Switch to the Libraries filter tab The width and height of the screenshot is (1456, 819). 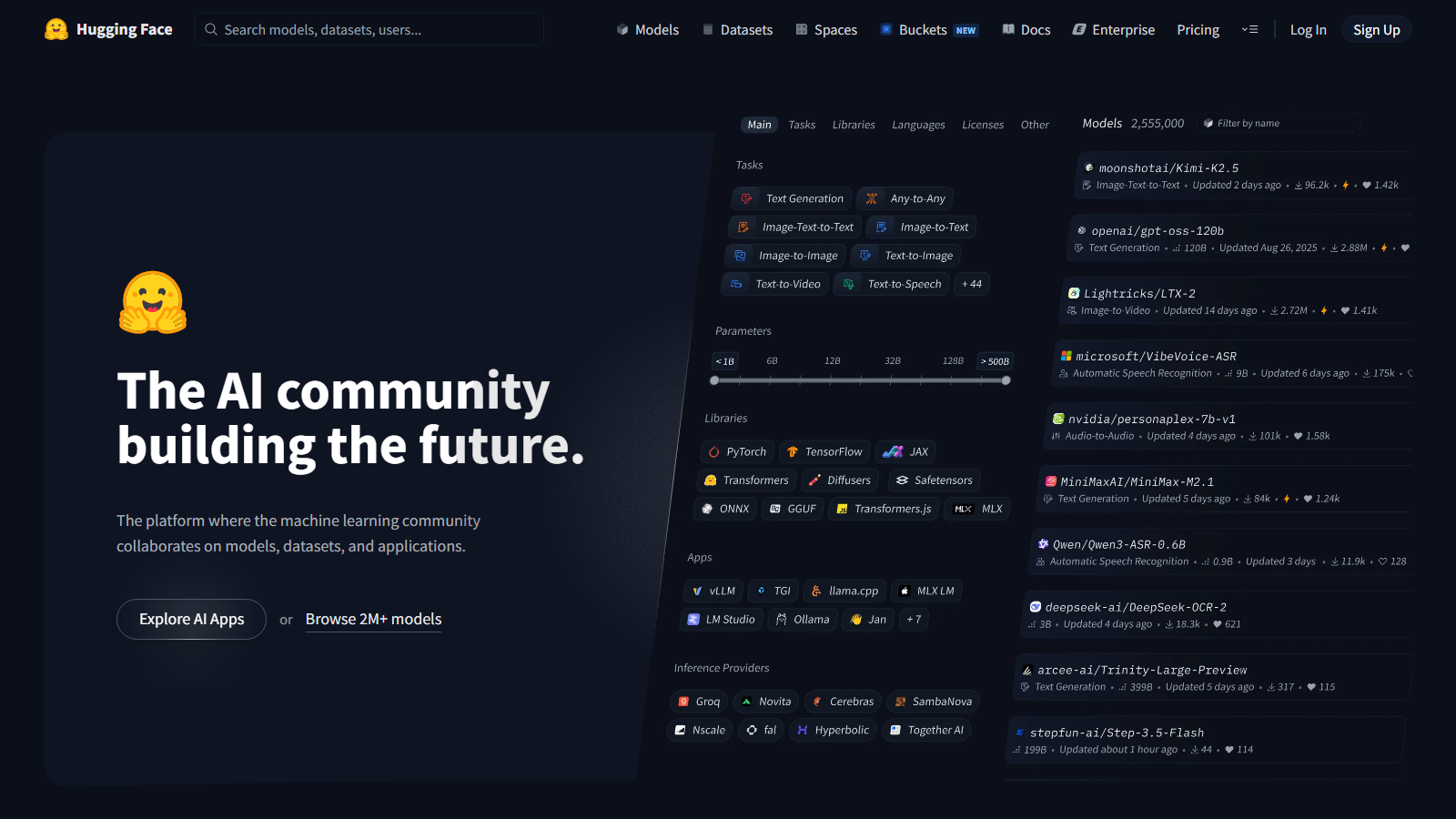854,125
